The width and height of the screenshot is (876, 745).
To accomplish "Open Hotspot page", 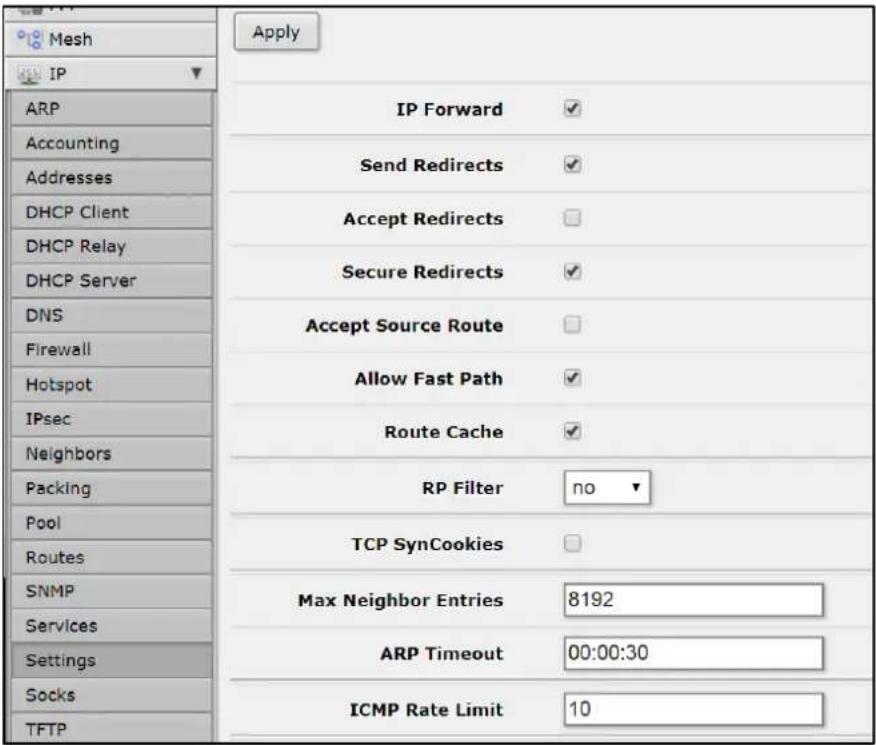I will tap(112, 384).
